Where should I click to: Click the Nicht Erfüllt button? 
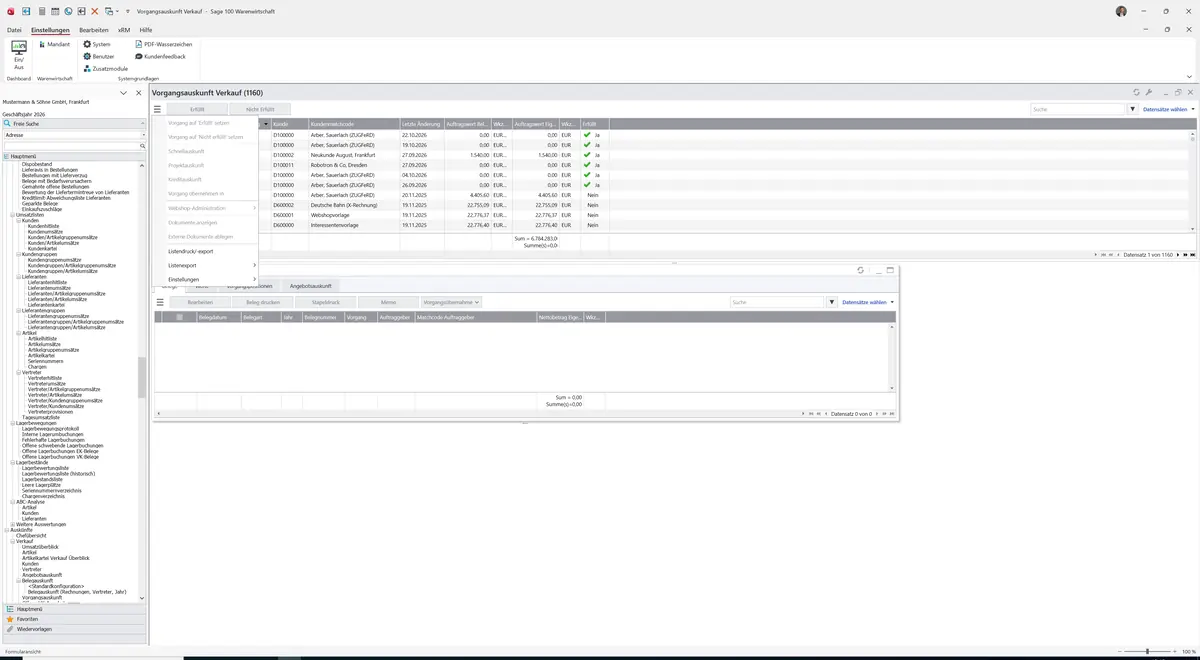point(260,109)
